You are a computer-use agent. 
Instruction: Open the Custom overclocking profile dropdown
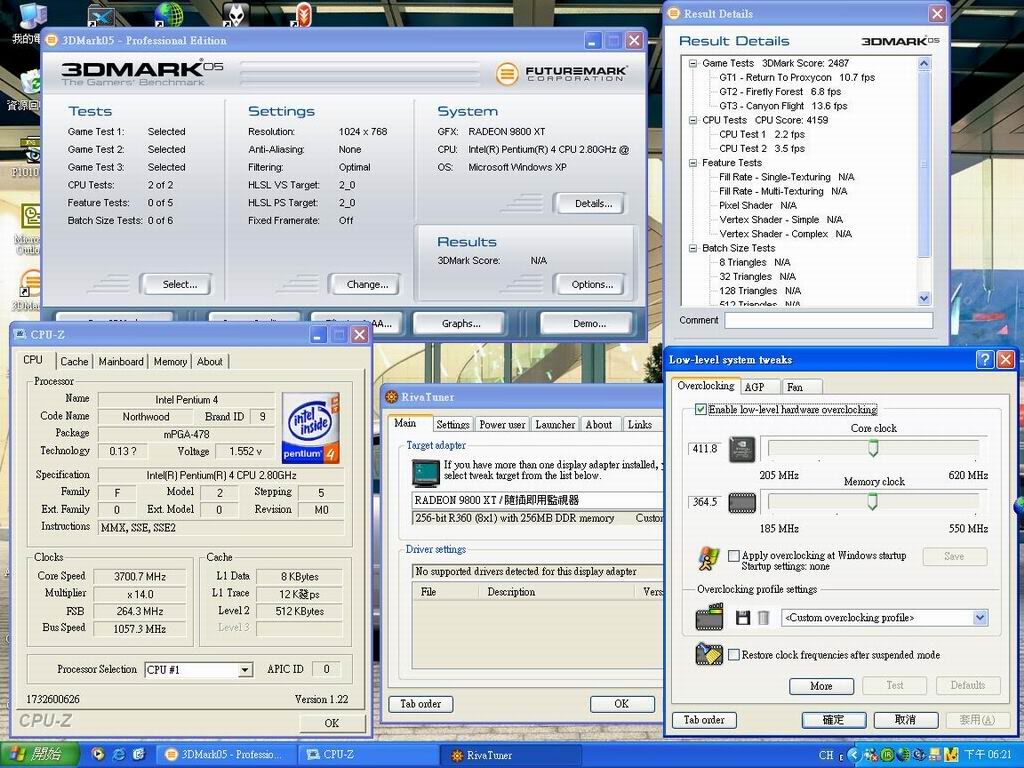click(980, 618)
